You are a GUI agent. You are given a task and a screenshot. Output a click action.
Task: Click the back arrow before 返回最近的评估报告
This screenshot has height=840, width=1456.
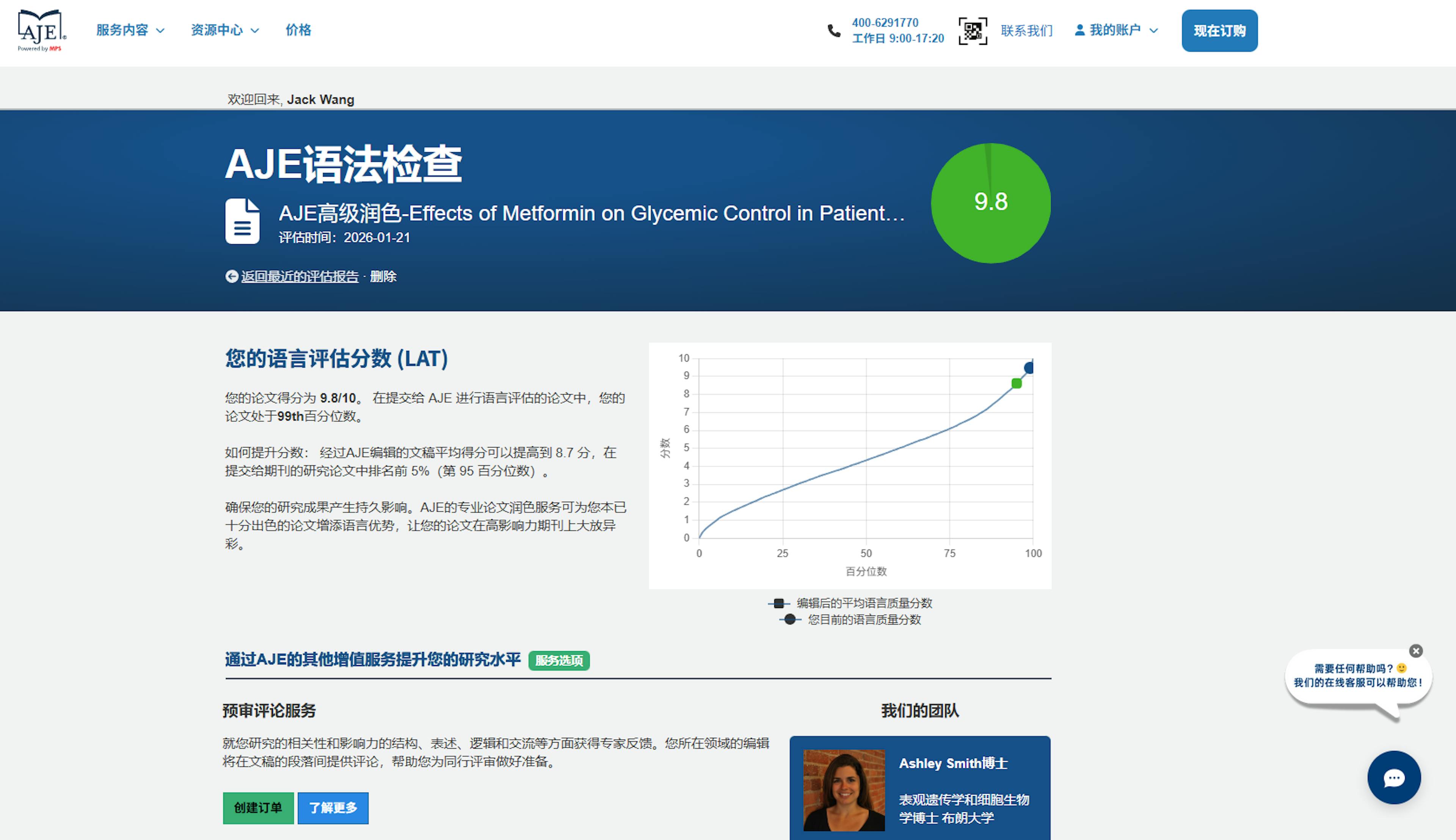tap(232, 277)
